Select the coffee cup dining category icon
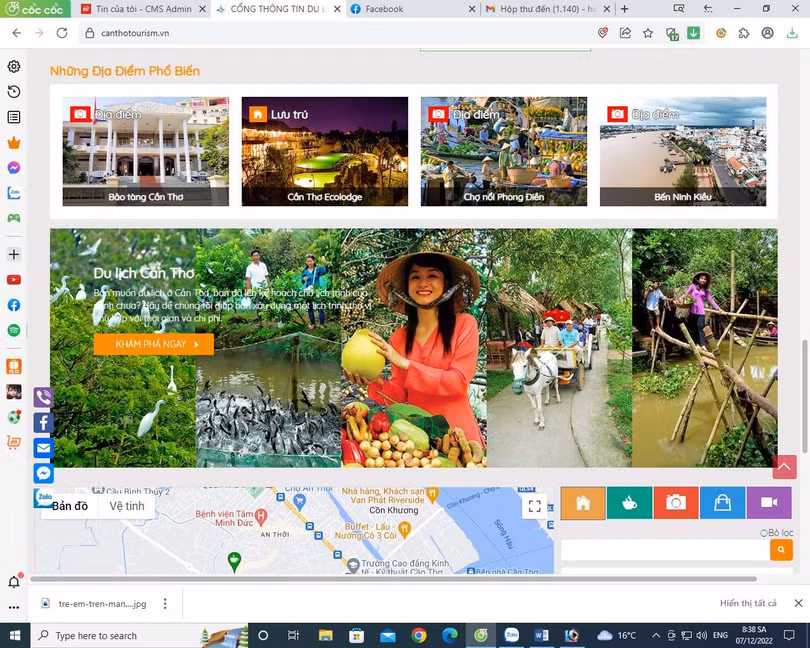The height and width of the screenshot is (648, 810). [x=630, y=503]
